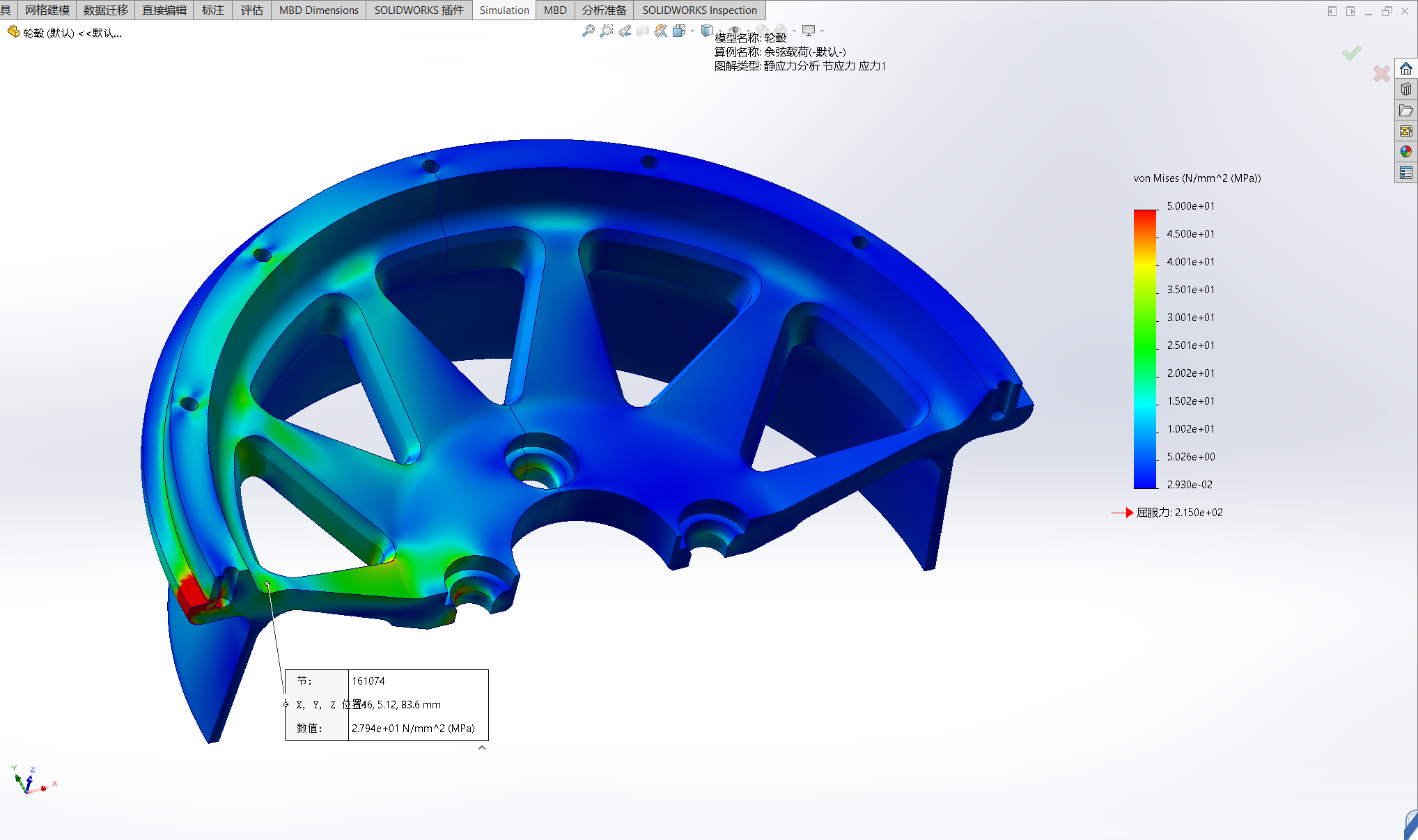Confirm with the green checkmark
This screenshot has height=840, width=1418.
click(1352, 53)
